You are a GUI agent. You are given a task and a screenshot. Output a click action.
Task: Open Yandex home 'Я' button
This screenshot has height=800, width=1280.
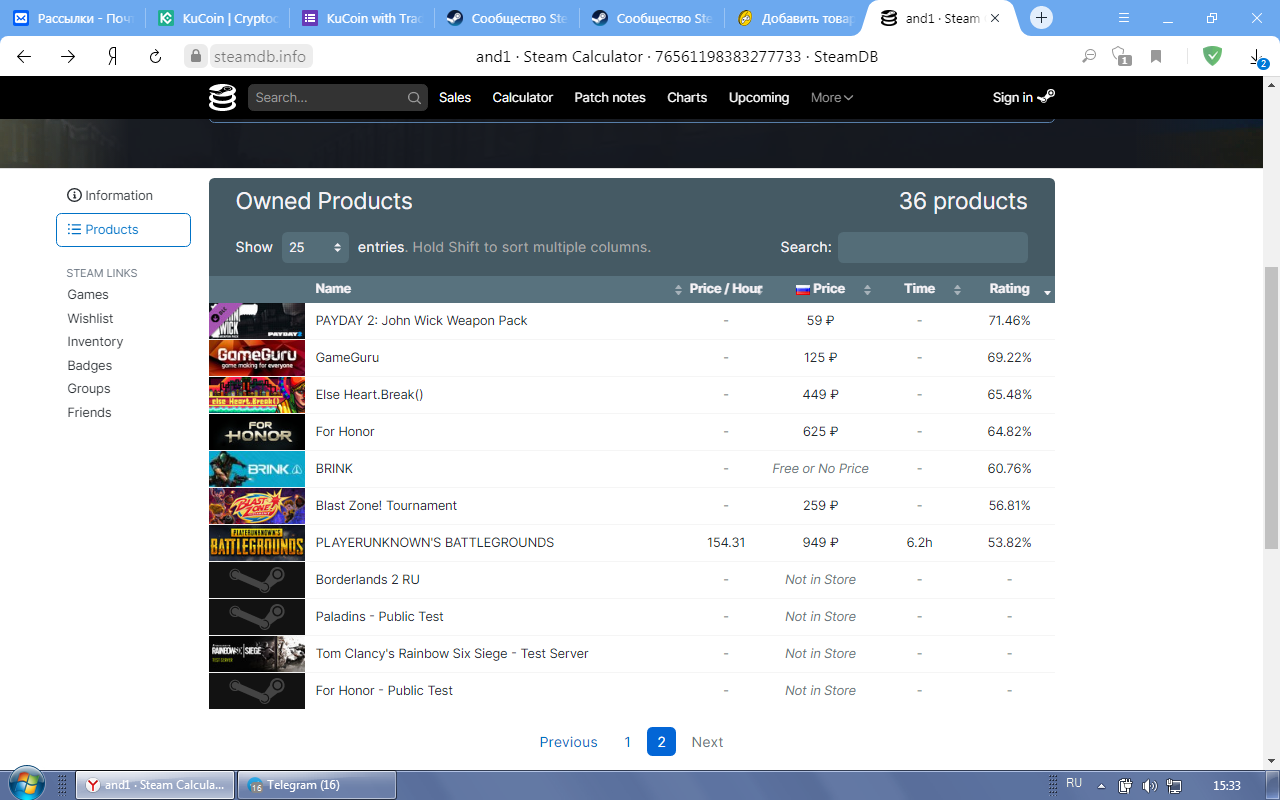pos(113,57)
